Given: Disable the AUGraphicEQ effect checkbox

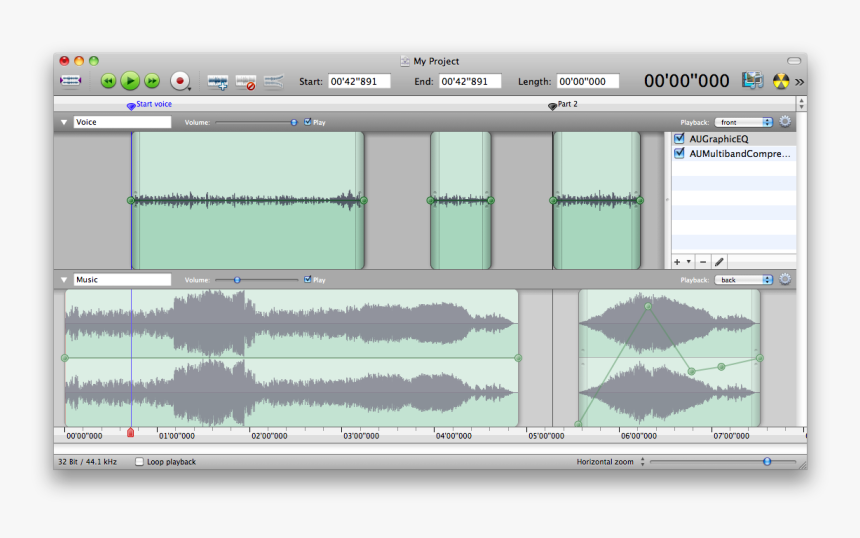Looking at the screenshot, I should coord(679,138).
